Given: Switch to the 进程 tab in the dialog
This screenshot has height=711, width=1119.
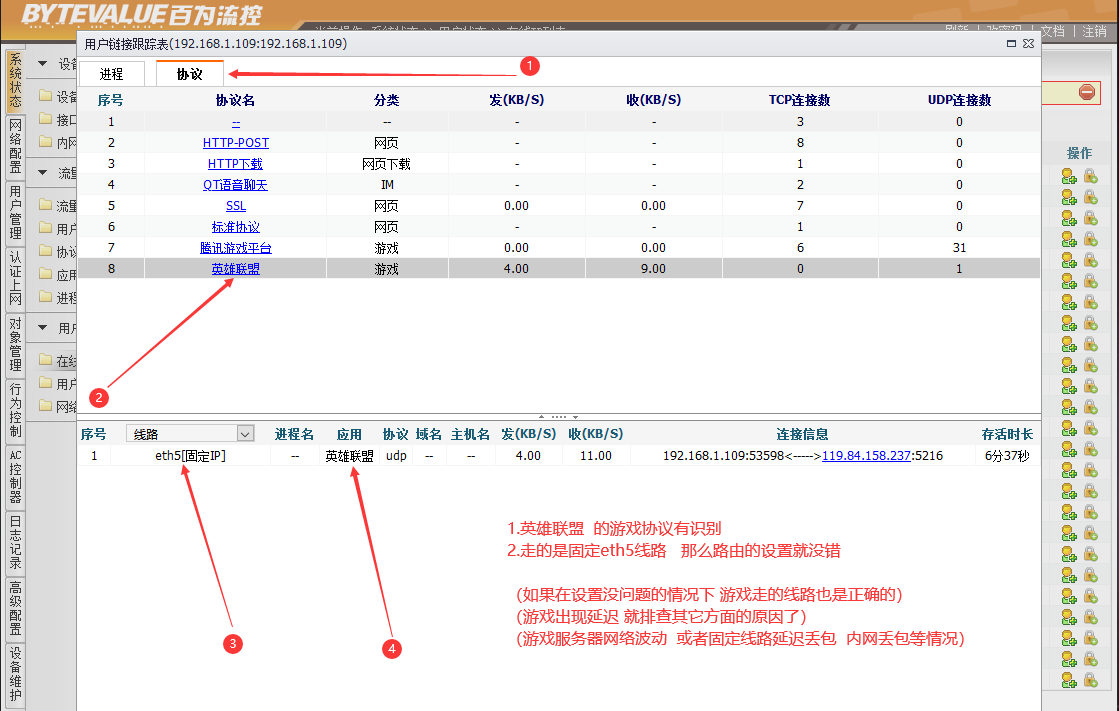Looking at the screenshot, I should click(111, 74).
